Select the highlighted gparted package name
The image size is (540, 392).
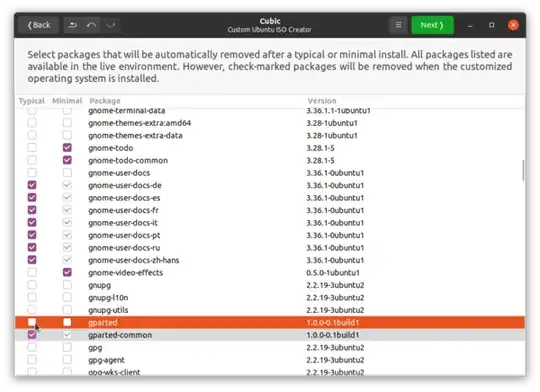[x=103, y=323]
